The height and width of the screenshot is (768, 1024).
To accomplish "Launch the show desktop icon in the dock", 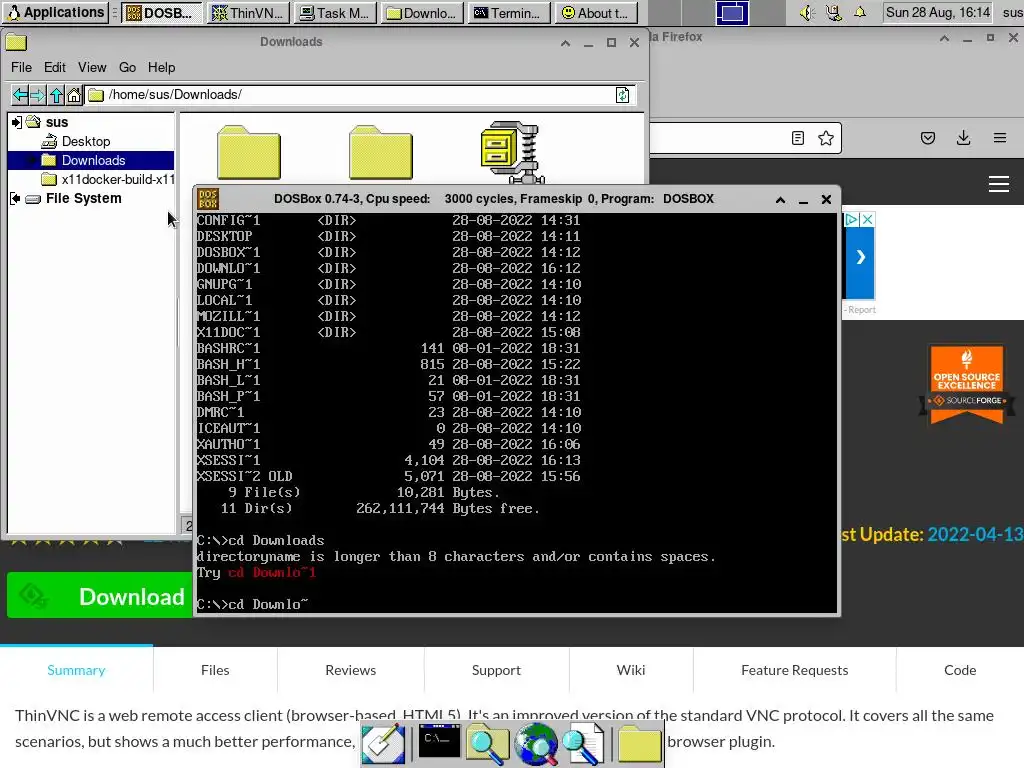I will [383, 743].
